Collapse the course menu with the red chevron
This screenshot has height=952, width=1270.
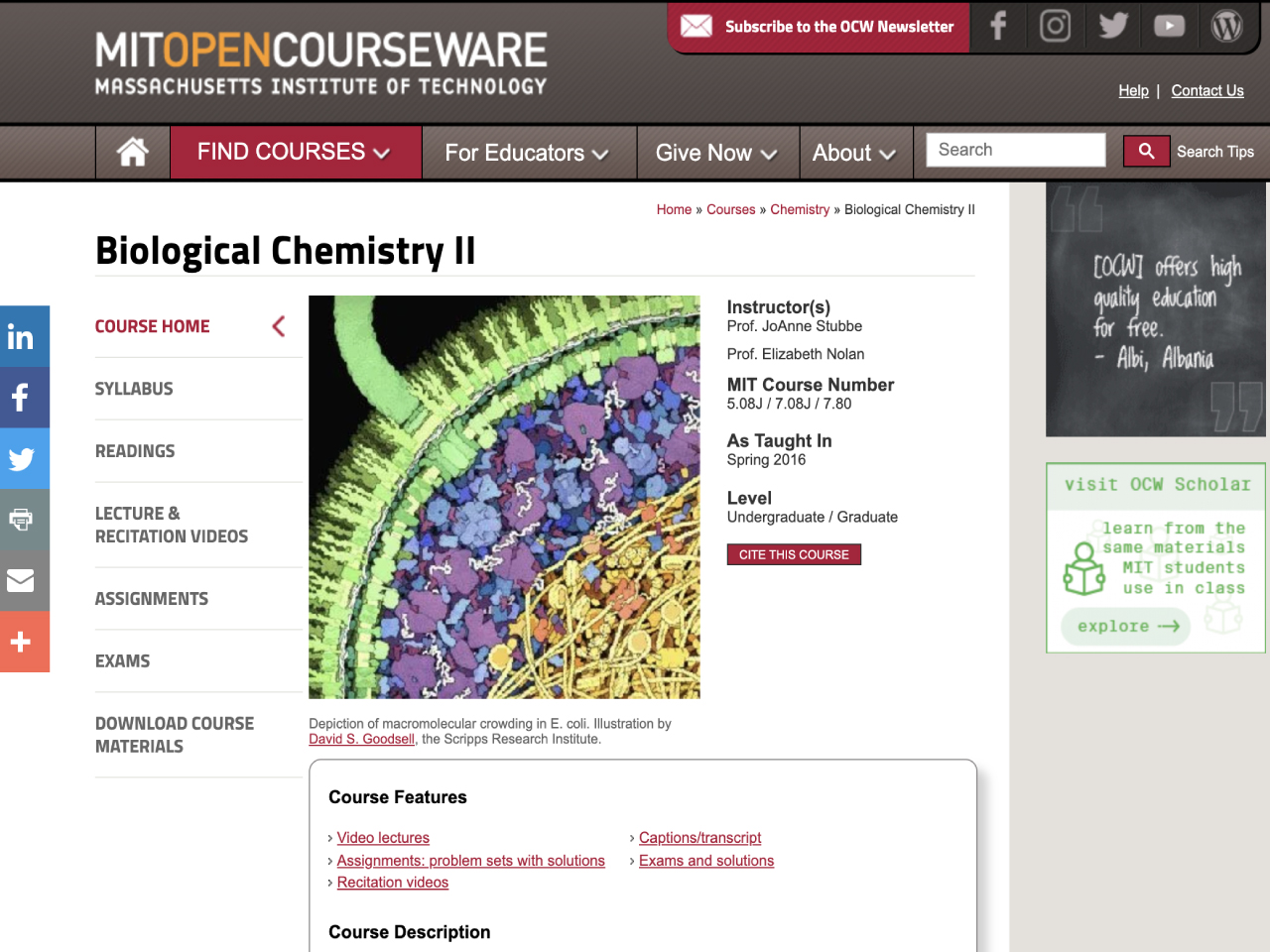click(x=279, y=326)
